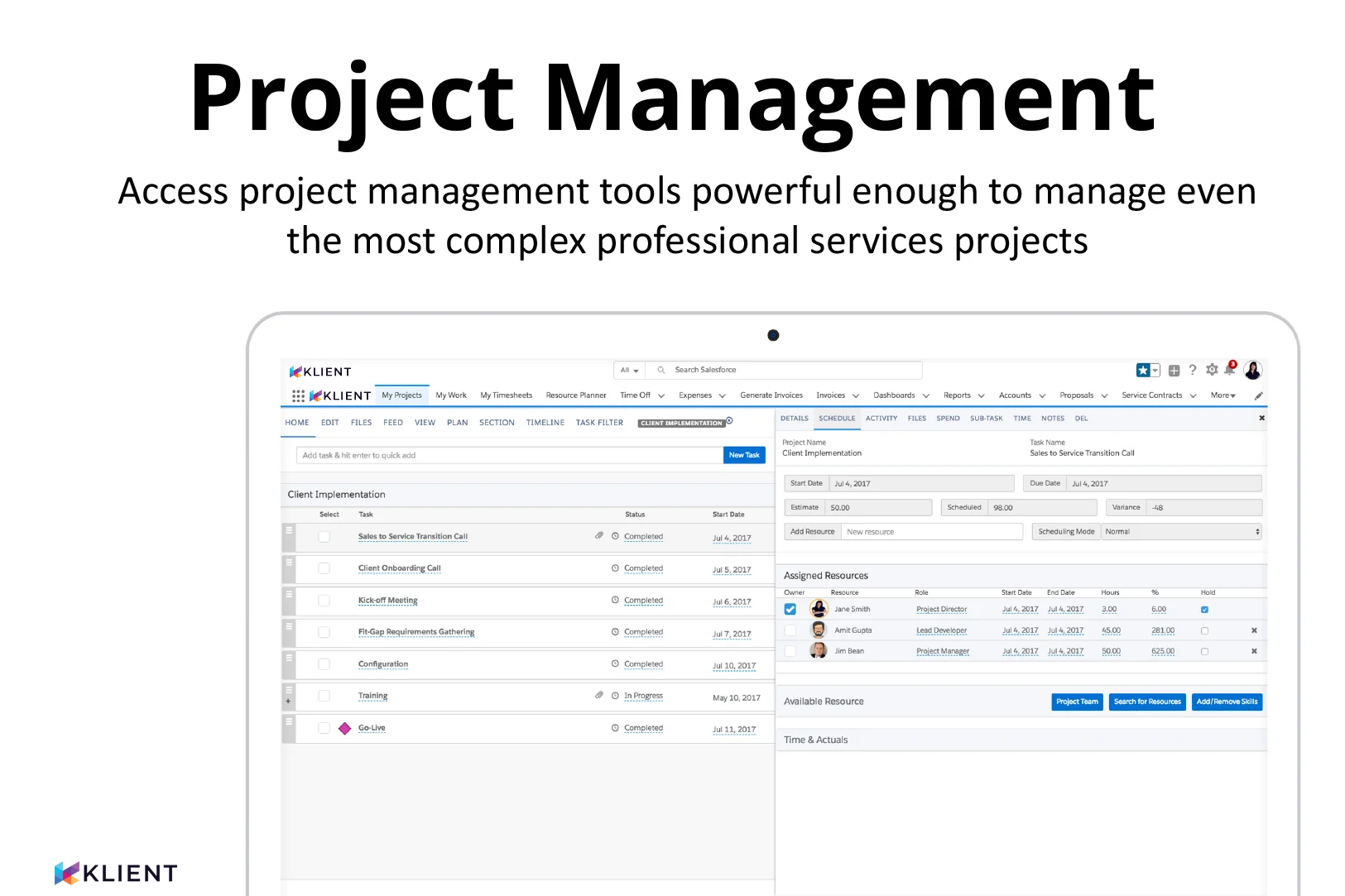This screenshot has width=1345, height=896.
Task: Click the New Task button
Action: [x=743, y=455]
